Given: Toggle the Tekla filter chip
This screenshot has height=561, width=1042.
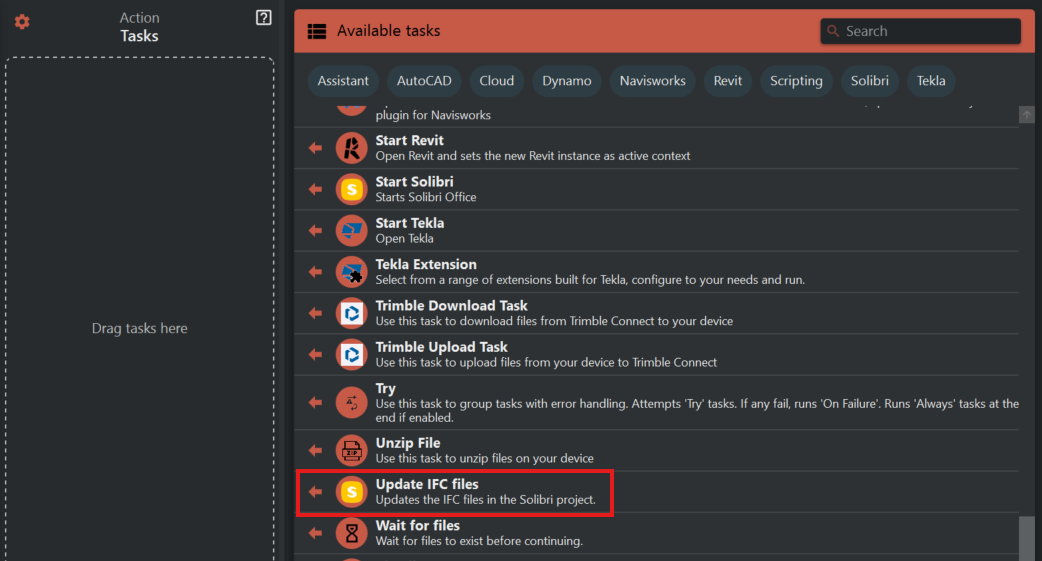Looking at the screenshot, I should coord(931,81).
